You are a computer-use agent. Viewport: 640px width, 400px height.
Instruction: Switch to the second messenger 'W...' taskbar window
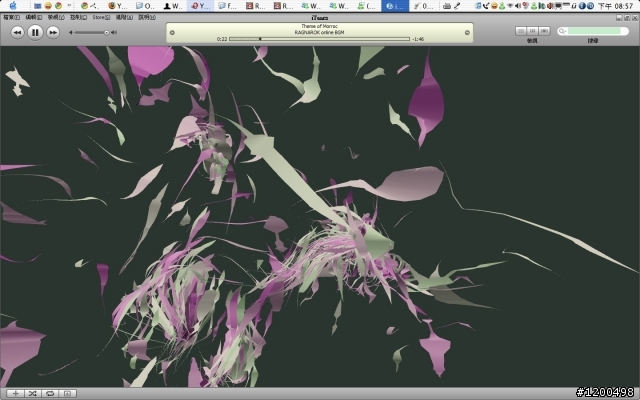coord(339,6)
